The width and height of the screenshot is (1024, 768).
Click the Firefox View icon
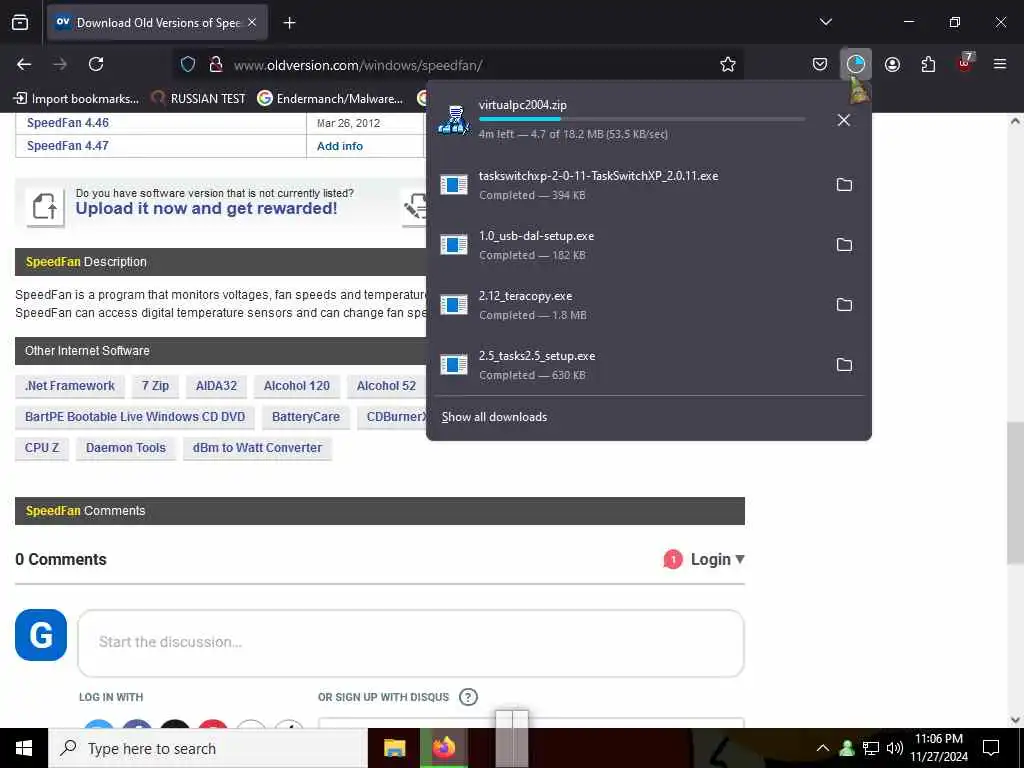tap(20, 22)
